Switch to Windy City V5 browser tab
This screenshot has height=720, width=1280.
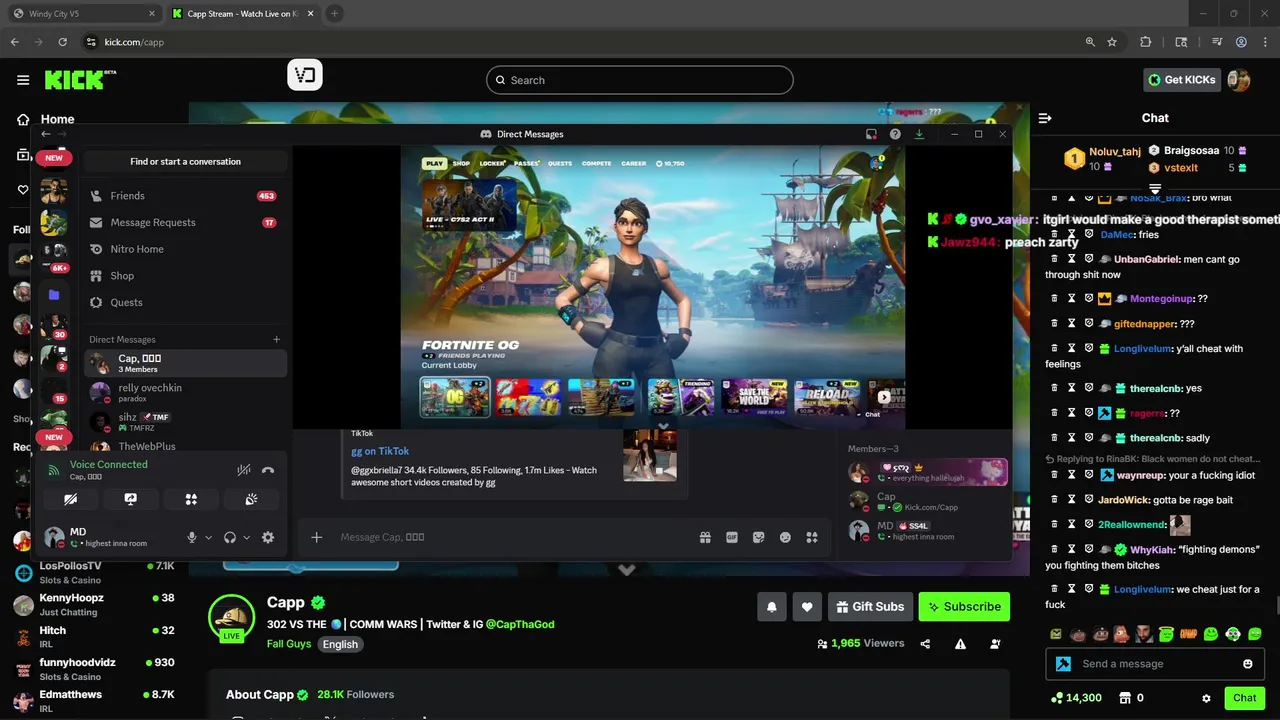83,14
